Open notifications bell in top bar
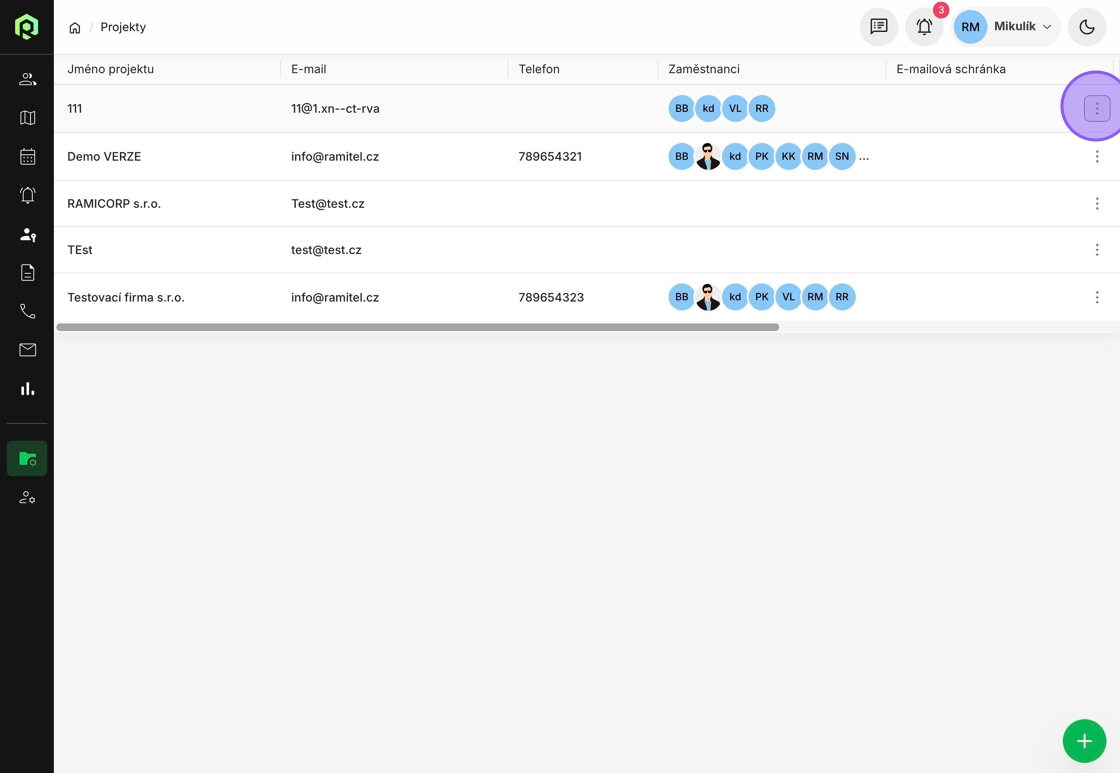This screenshot has height=773, width=1120. (x=924, y=27)
